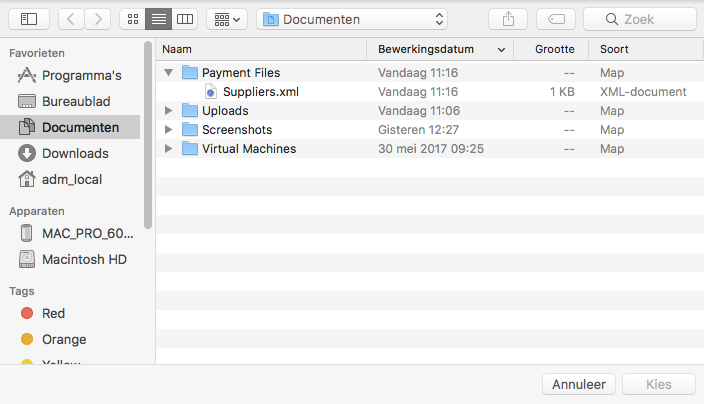Open the item arrangement dropdown
The height and width of the screenshot is (404, 704).
[x=227, y=19]
